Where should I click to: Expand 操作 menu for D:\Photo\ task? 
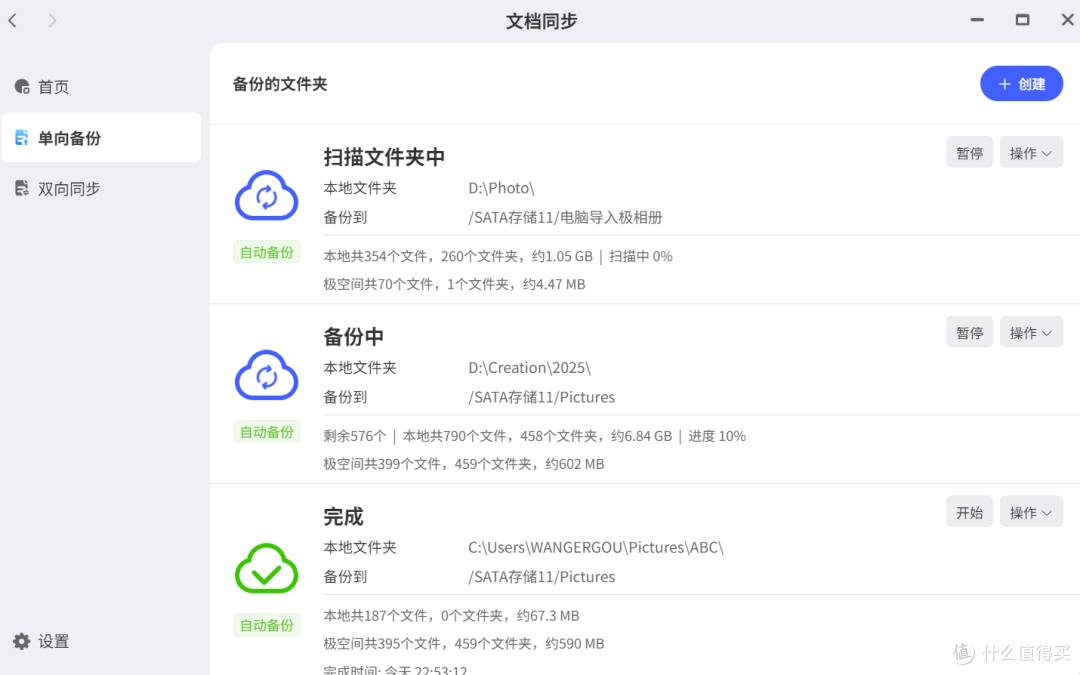pos(1031,152)
